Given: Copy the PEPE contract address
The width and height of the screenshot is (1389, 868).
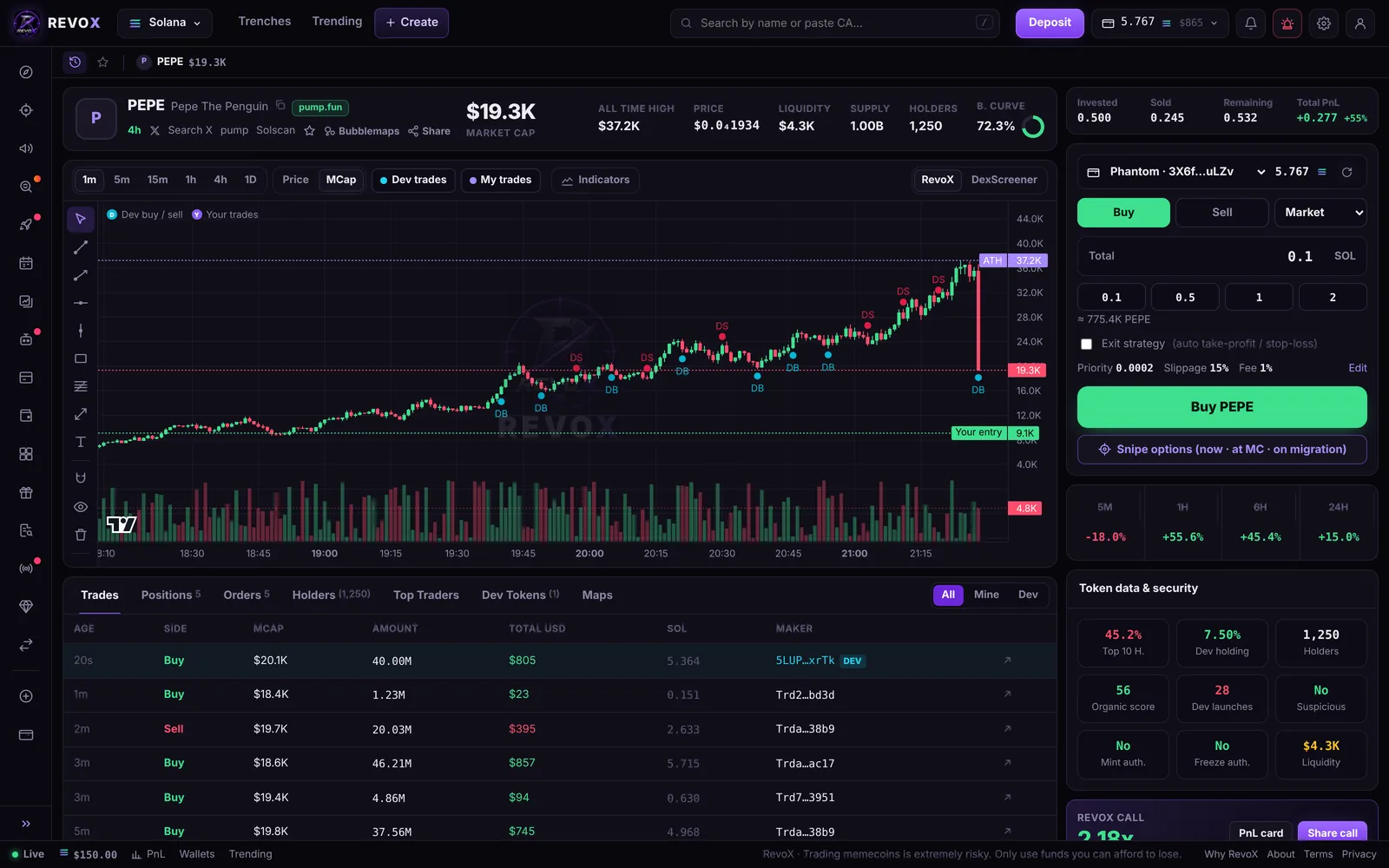Looking at the screenshot, I should point(280,106).
